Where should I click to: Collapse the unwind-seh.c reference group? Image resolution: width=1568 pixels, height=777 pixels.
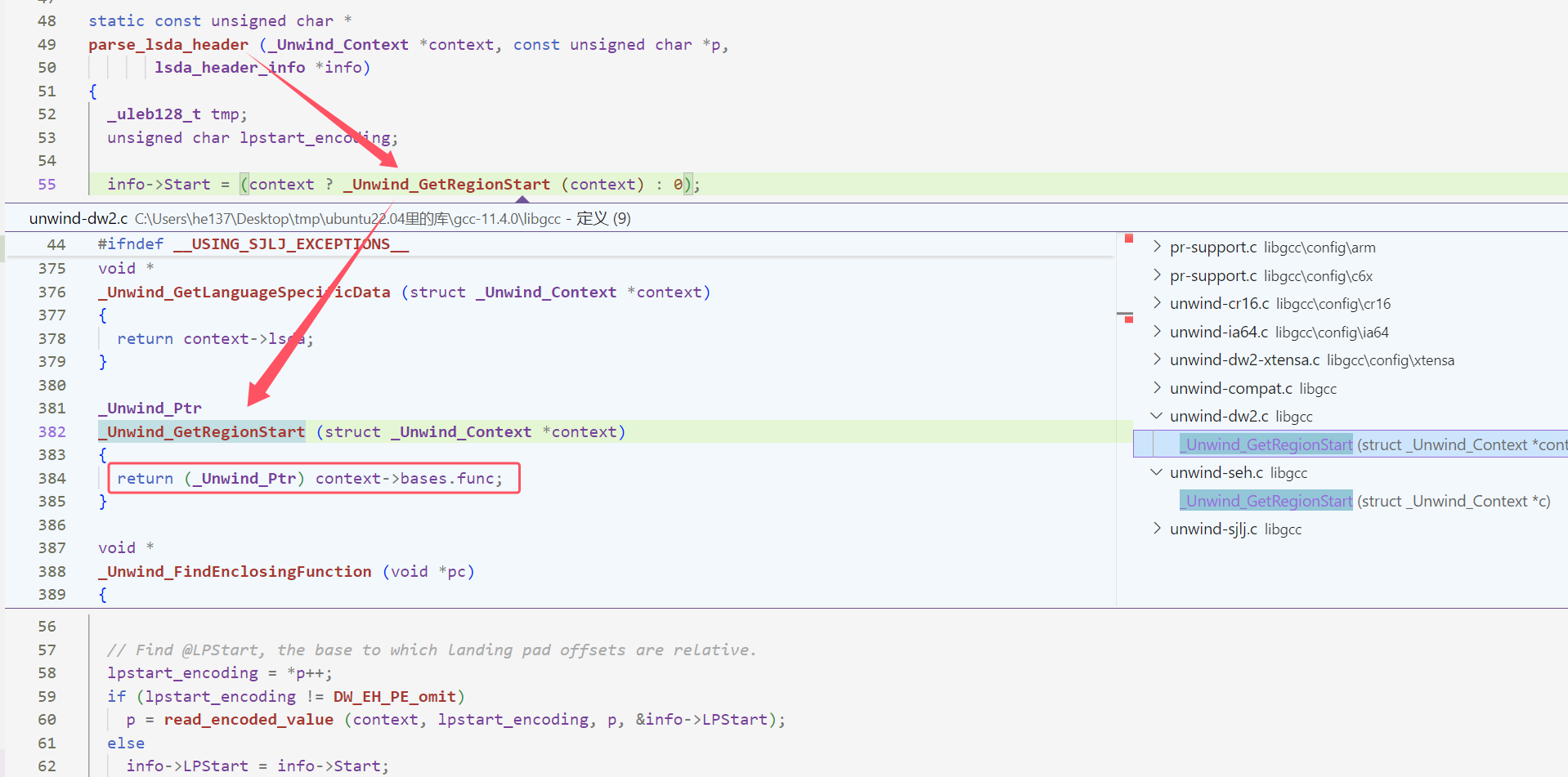click(1157, 472)
